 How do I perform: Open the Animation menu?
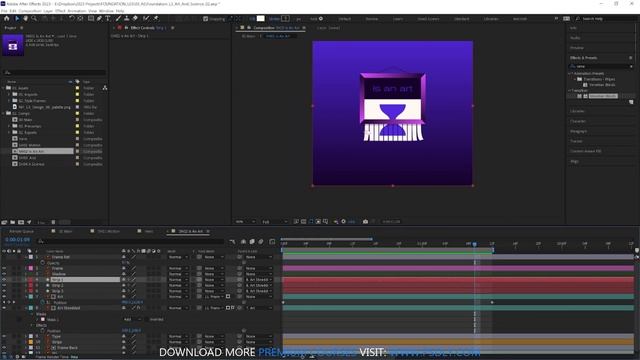77,11
